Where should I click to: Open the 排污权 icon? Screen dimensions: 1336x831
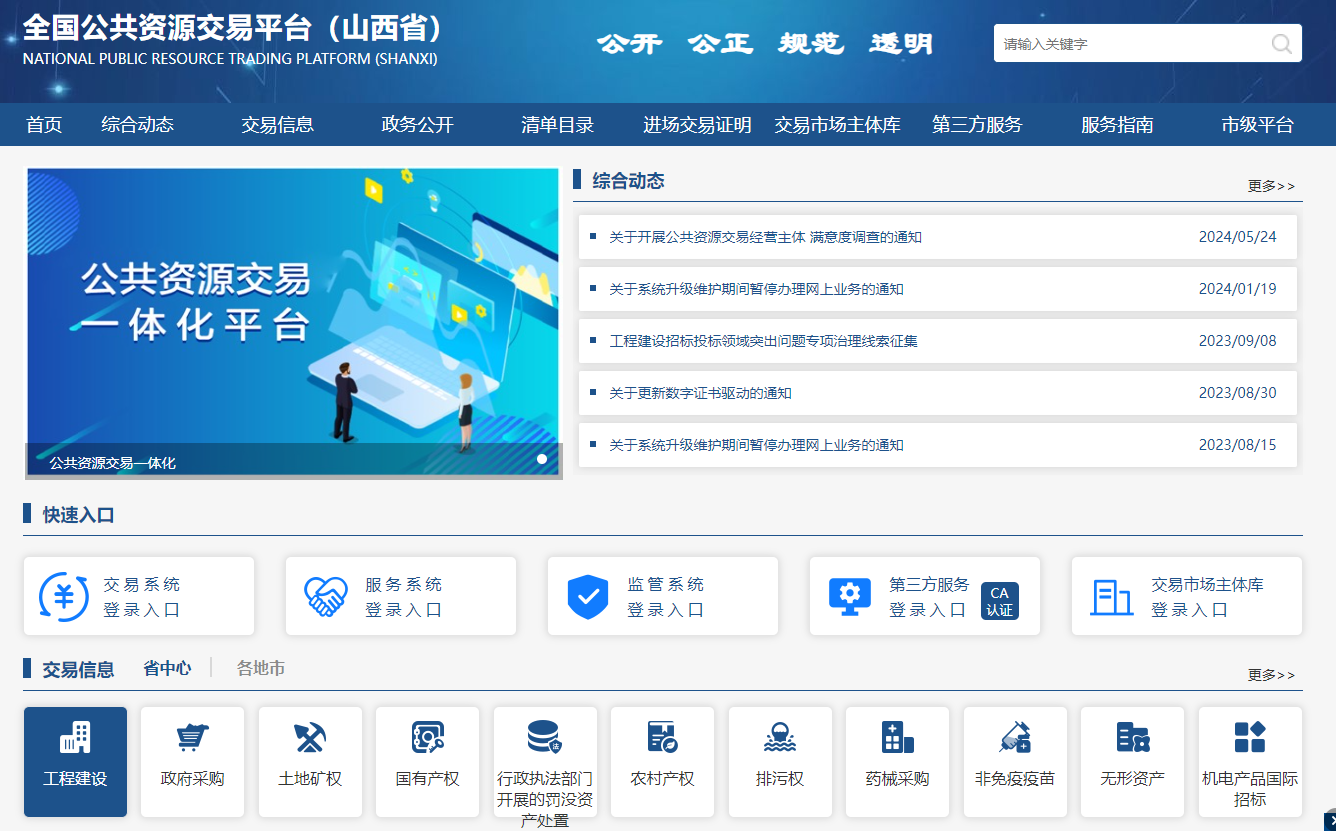click(780, 739)
